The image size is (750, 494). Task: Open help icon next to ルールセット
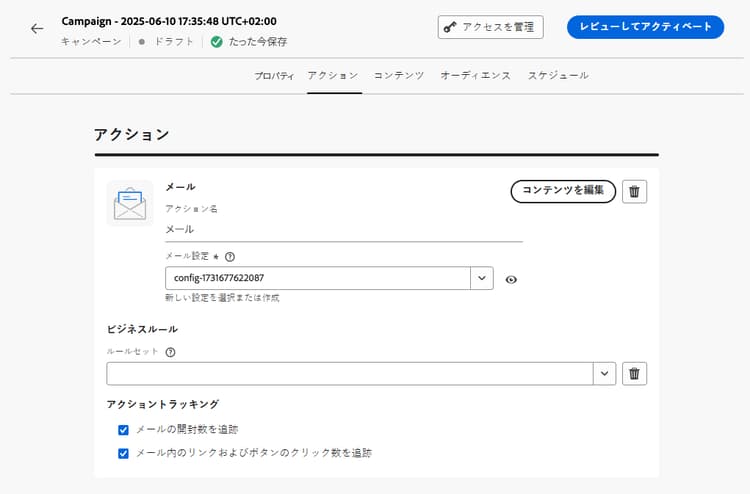pyautogui.click(x=170, y=352)
